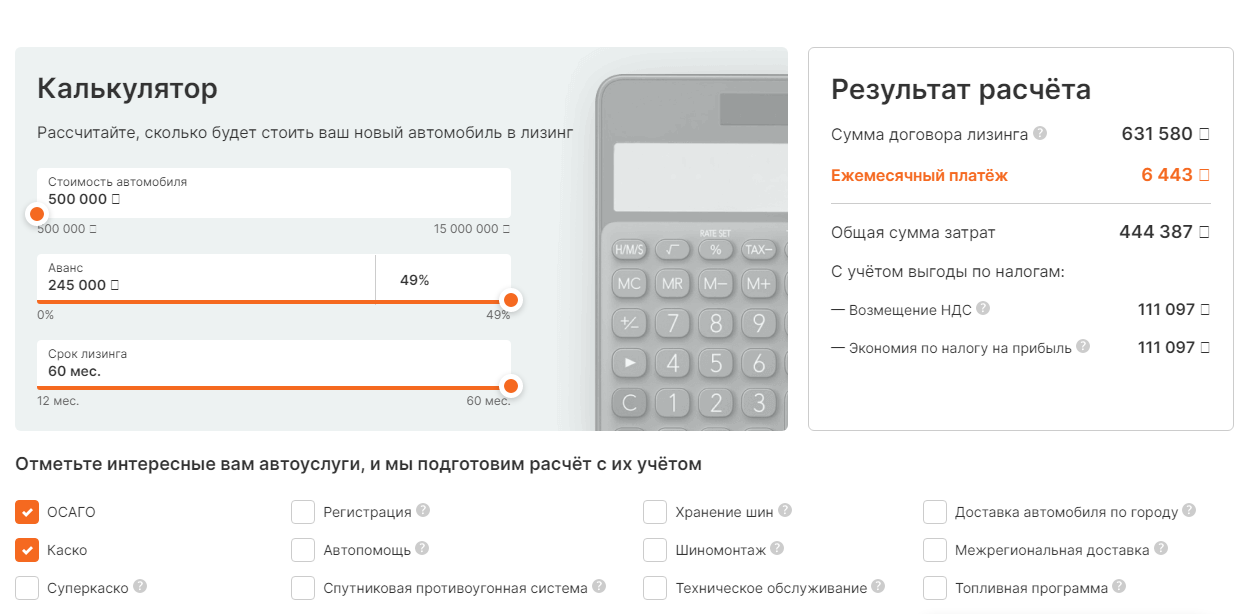Open the info icon next to Автопомощь
This screenshot has height=614, width=1246.
[x=422, y=549]
